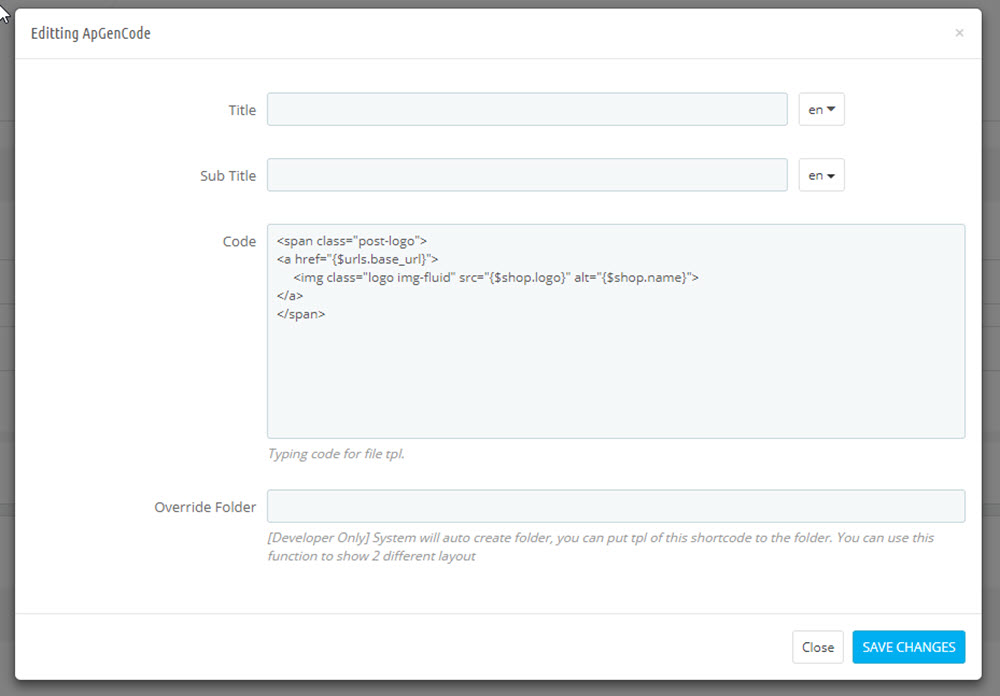Click the 'Typing code for file tpl.' hint
Viewport: 1000px width, 696px height.
pos(336,454)
